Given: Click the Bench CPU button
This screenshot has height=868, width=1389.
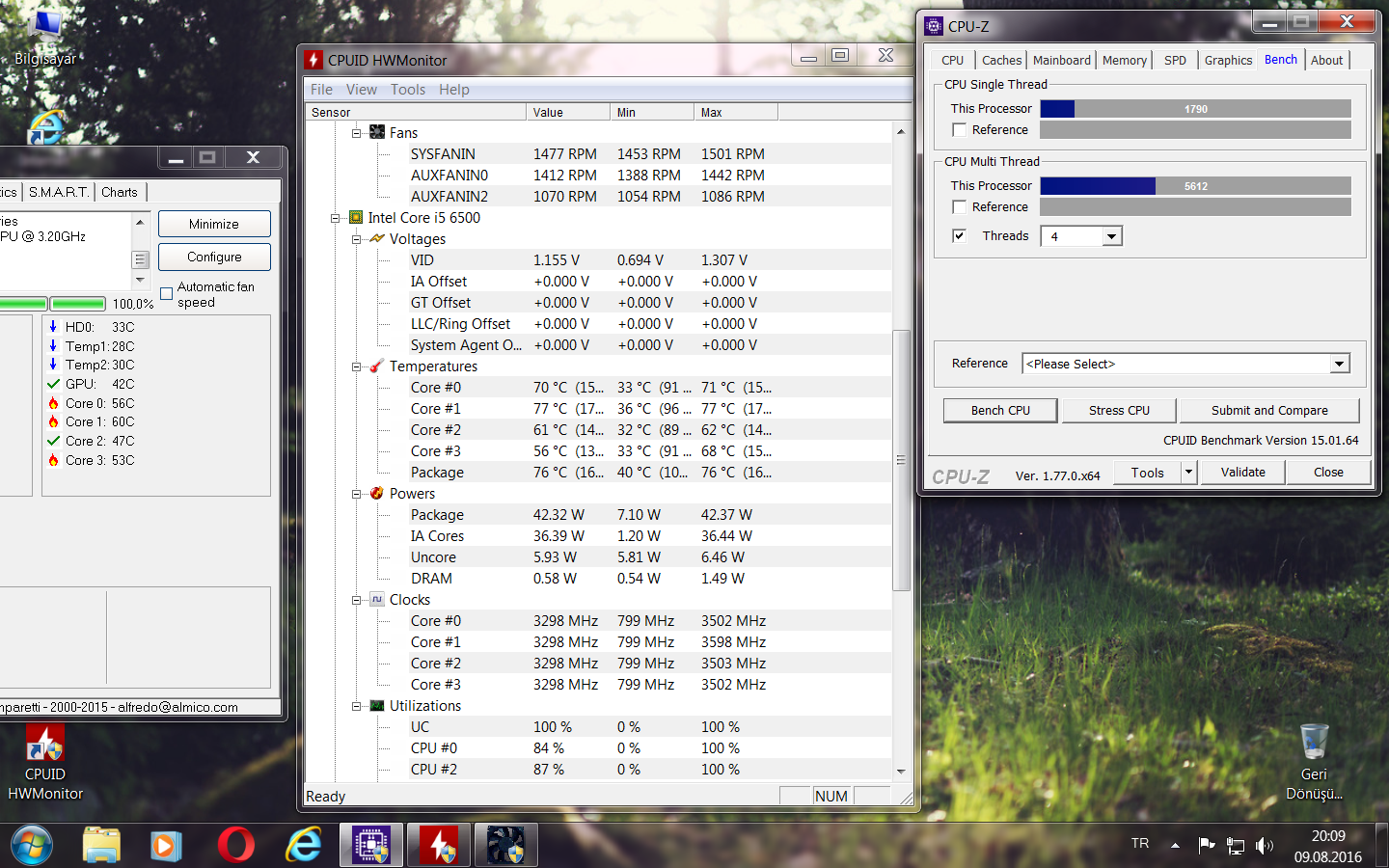Looking at the screenshot, I should 1000,410.
